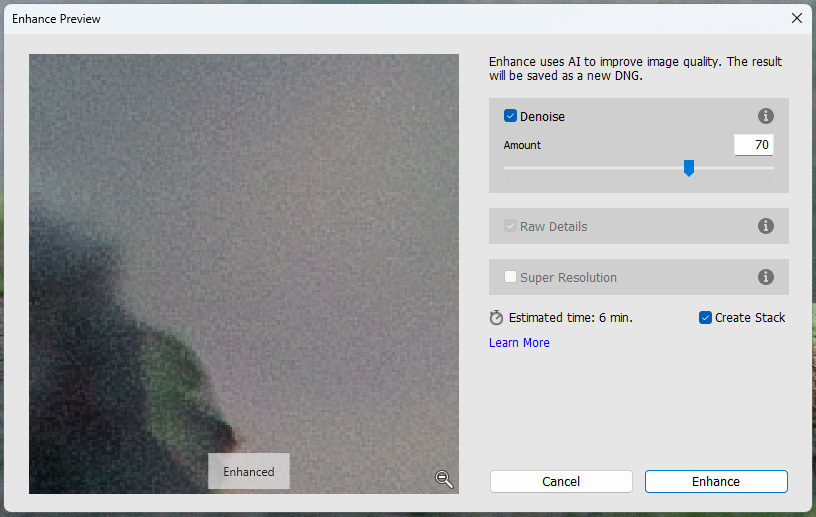Open the Super Resolution info icon
This screenshot has height=517, width=816.
pyautogui.click(x=766, y=277)
